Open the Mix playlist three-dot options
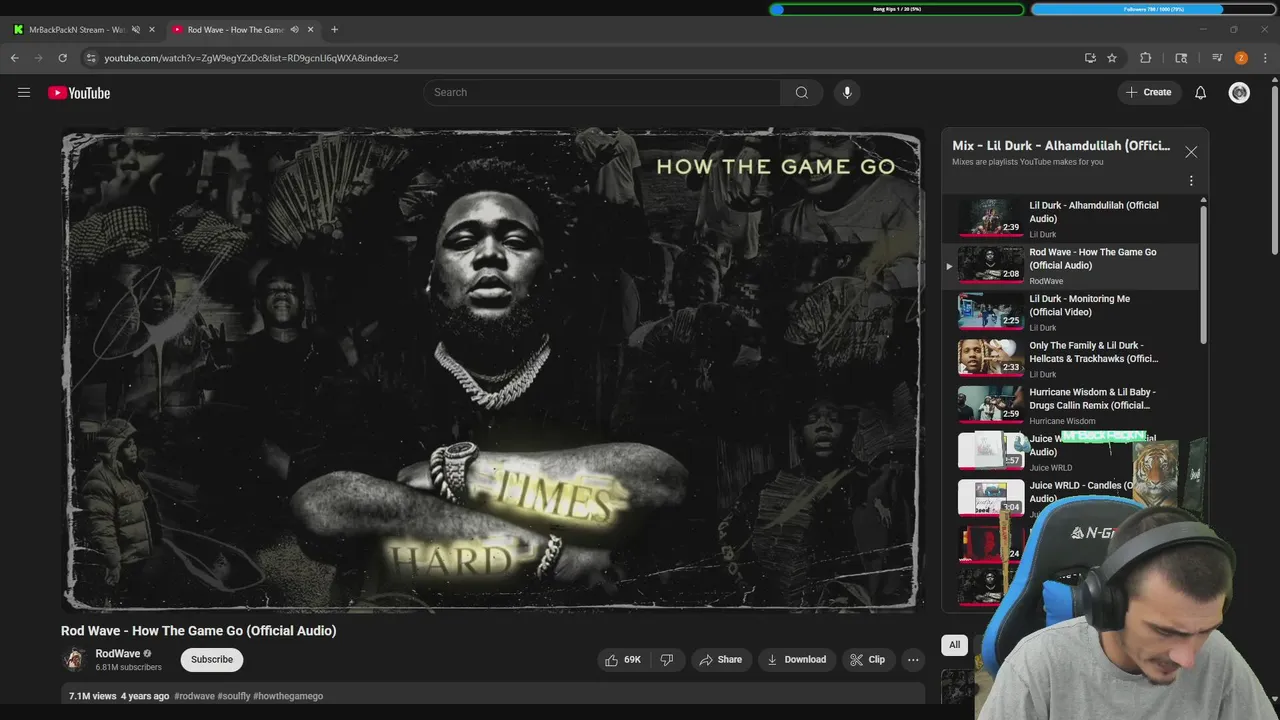Image resolution: width=1280 pixels, height=720 pixels. click(x=1191, y=181)
